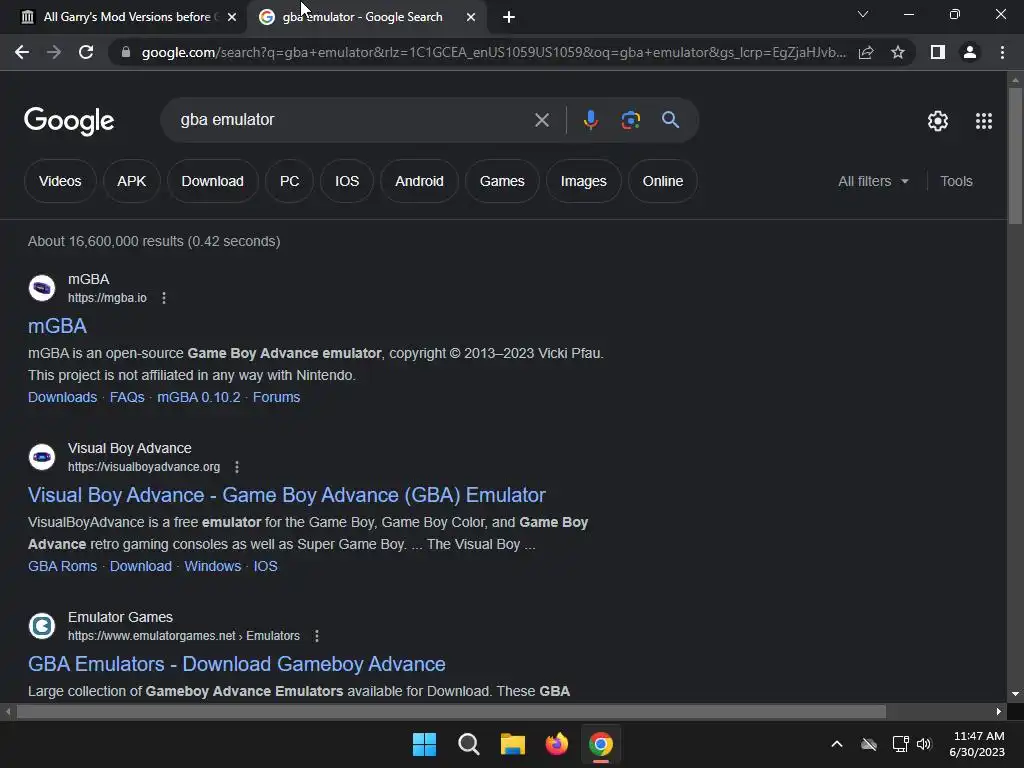
Task: Open the mGBA FAQs sitelink
Action: click(127, 397)
